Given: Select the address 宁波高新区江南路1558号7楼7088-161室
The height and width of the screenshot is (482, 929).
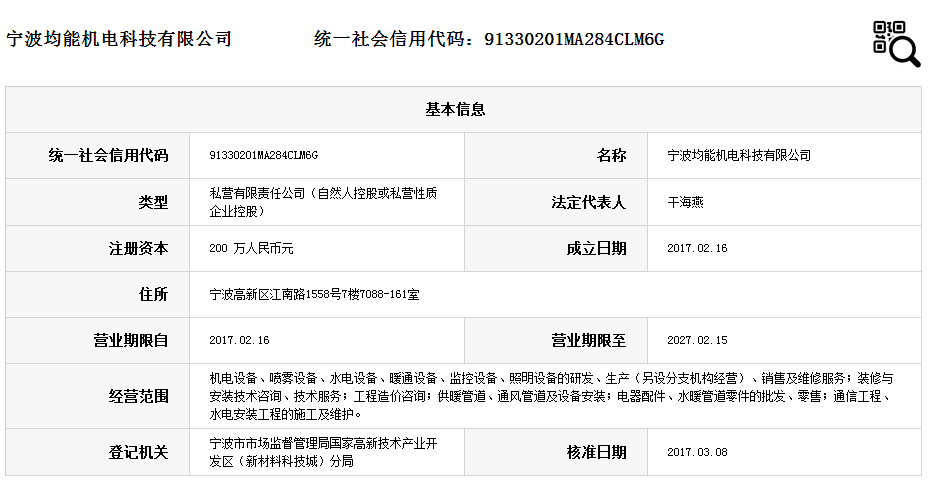Looking at the screenshot, I should click(314, 294).
